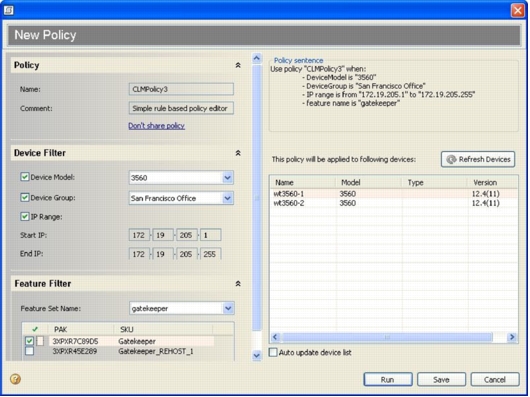This screenshot has width=530, height=397.
Task: Click the Type column header
Action: tap(434, 182)
